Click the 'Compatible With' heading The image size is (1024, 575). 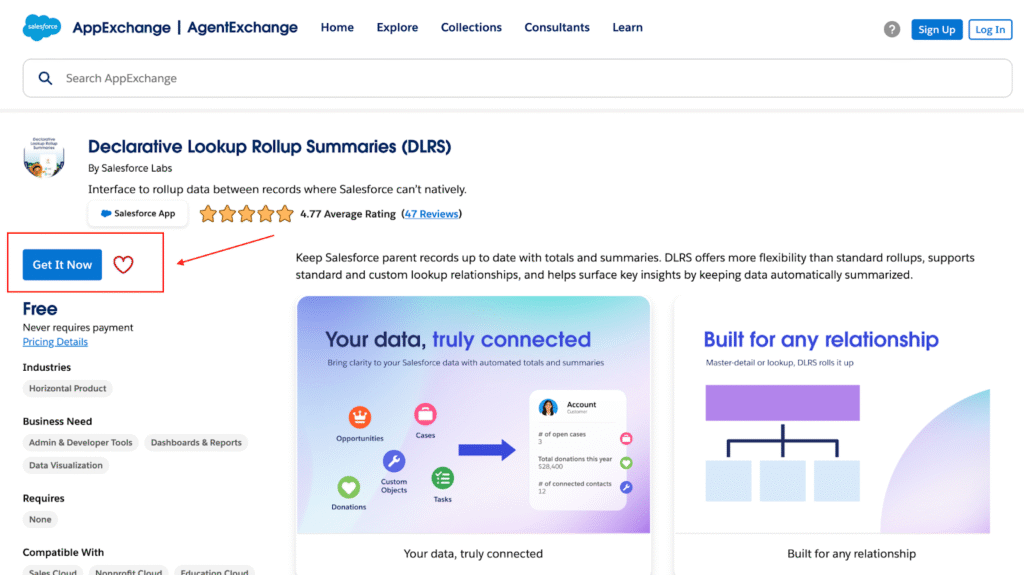[x=63, y=552]
